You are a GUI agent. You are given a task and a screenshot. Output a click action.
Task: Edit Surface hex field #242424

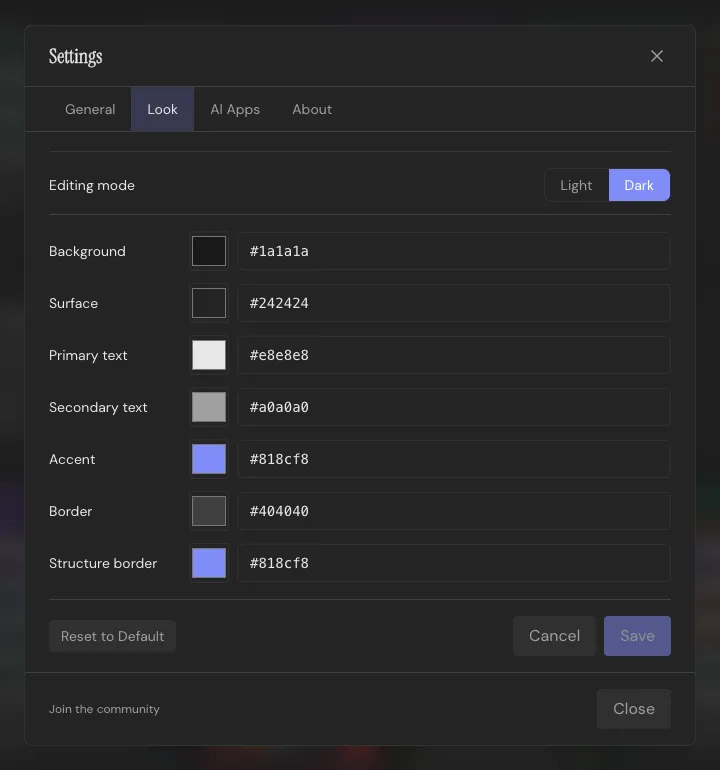(454, 303)
